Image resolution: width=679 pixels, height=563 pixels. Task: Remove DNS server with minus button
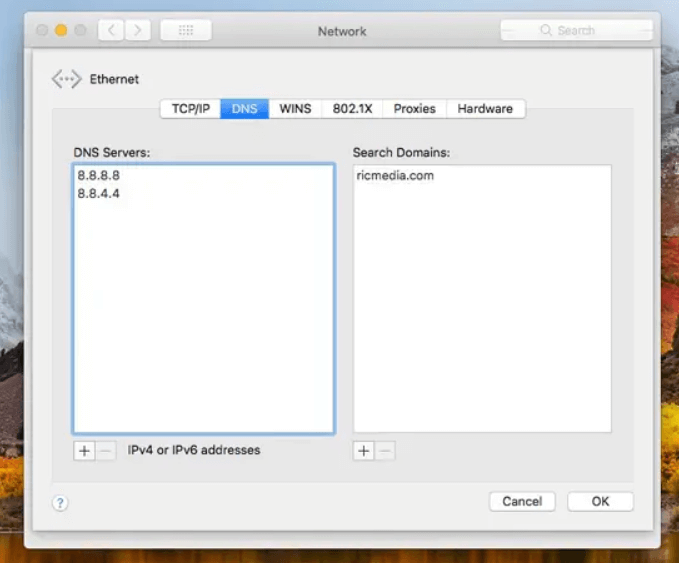click(106, 451)
